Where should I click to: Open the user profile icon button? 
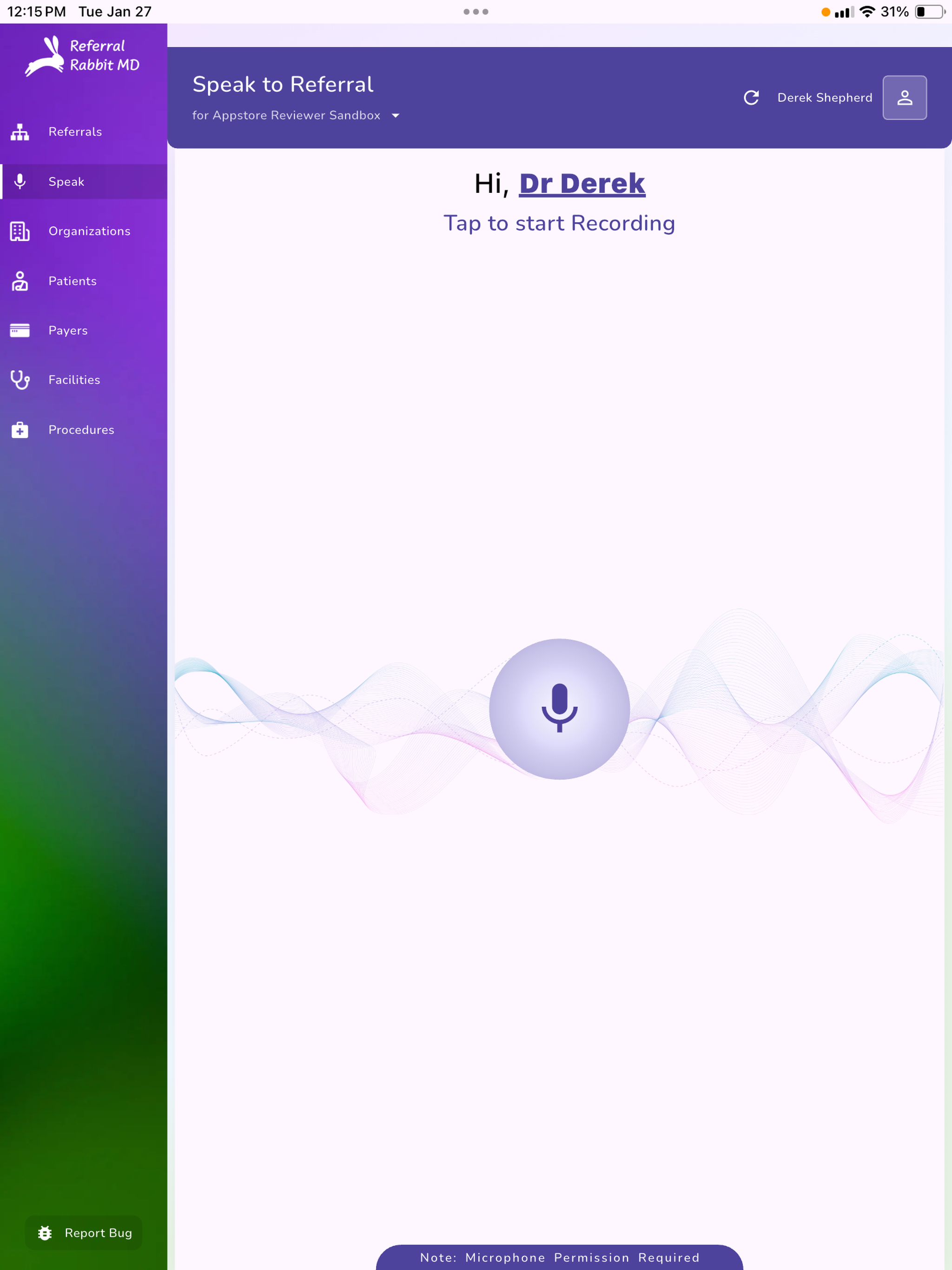[904, 98]
